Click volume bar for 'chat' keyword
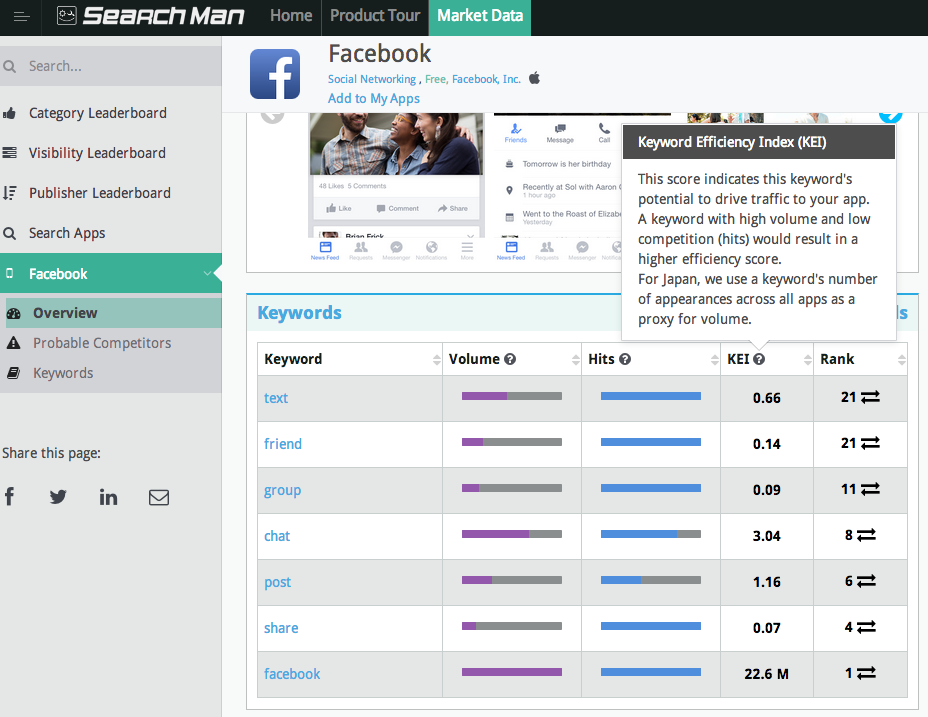This screenshot has height=717, width=928. coord(512,534)
